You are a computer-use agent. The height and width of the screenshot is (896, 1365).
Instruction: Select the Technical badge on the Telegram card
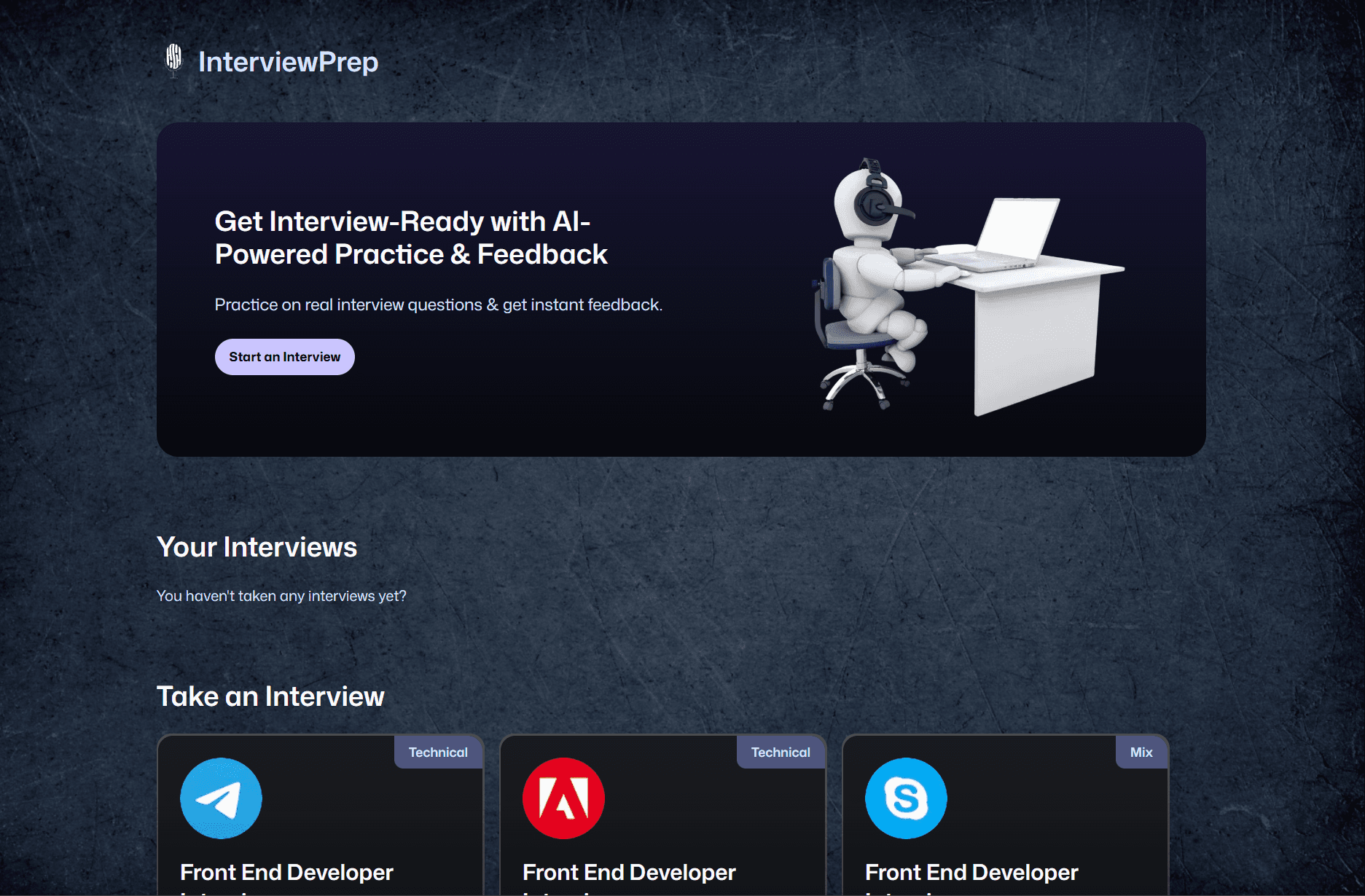point(438,752)
